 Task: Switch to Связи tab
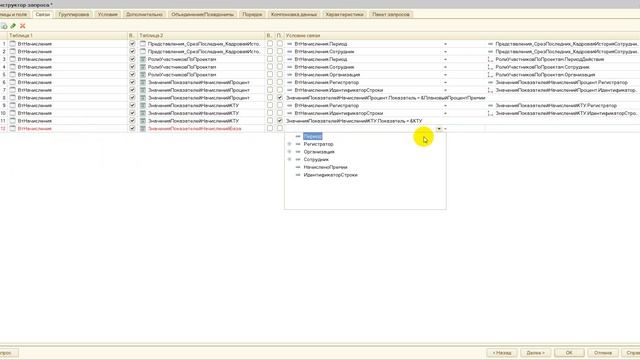pyautogui.click(x=42, y=14)
